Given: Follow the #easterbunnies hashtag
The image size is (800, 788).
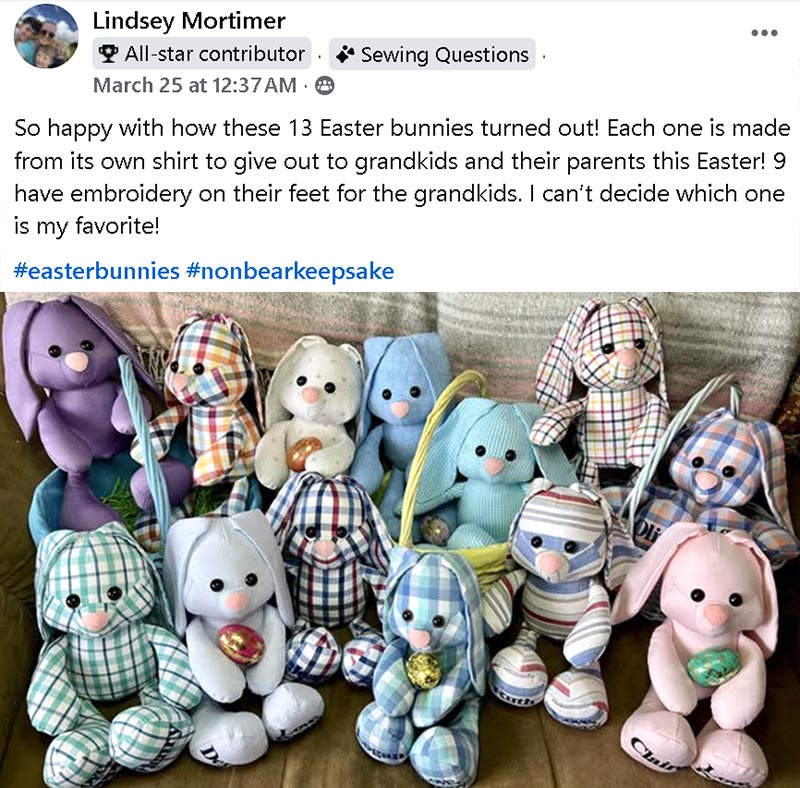Looking at the screenshot, I should coord(96,270).
